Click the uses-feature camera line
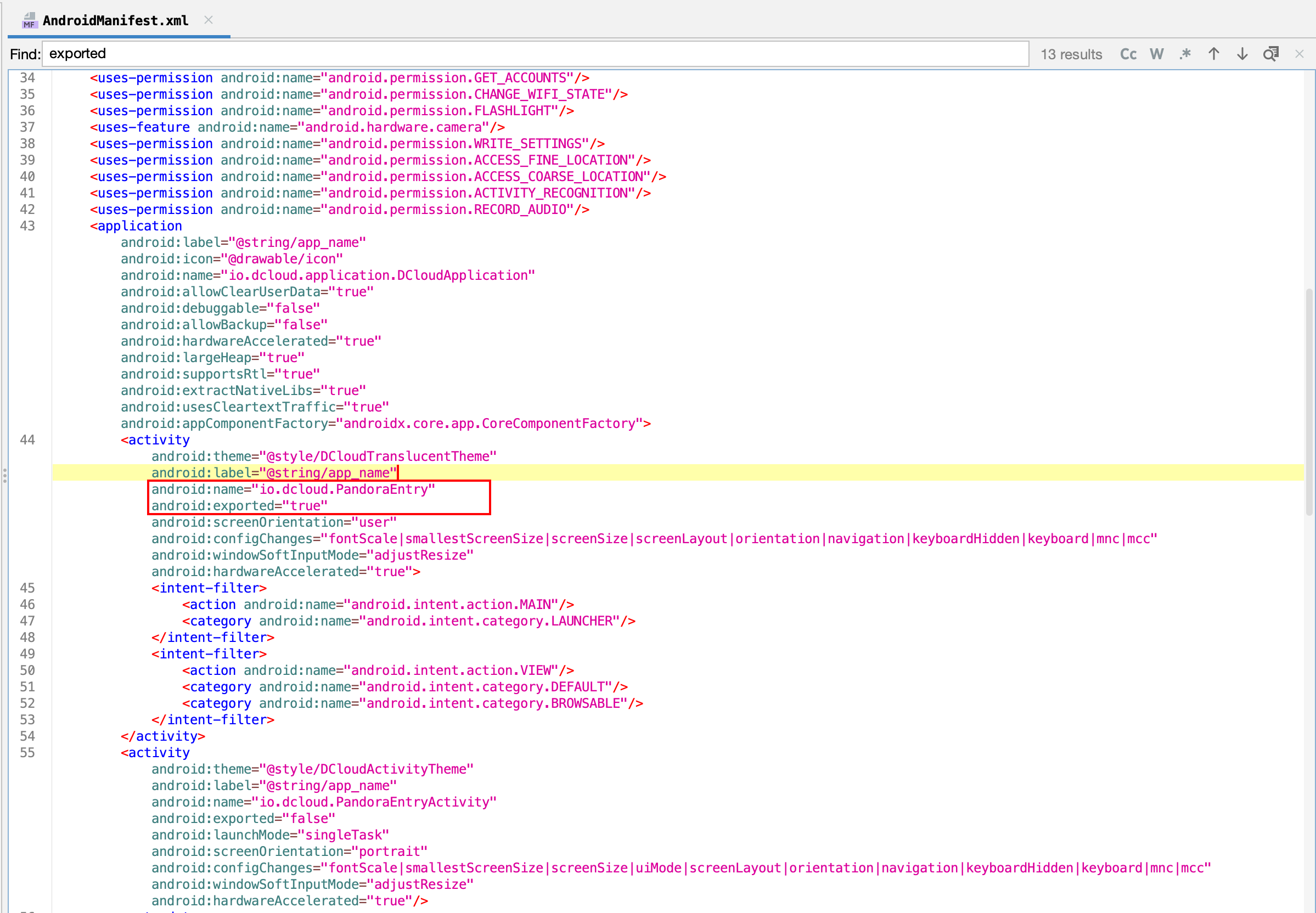 (x=297, y=127)
